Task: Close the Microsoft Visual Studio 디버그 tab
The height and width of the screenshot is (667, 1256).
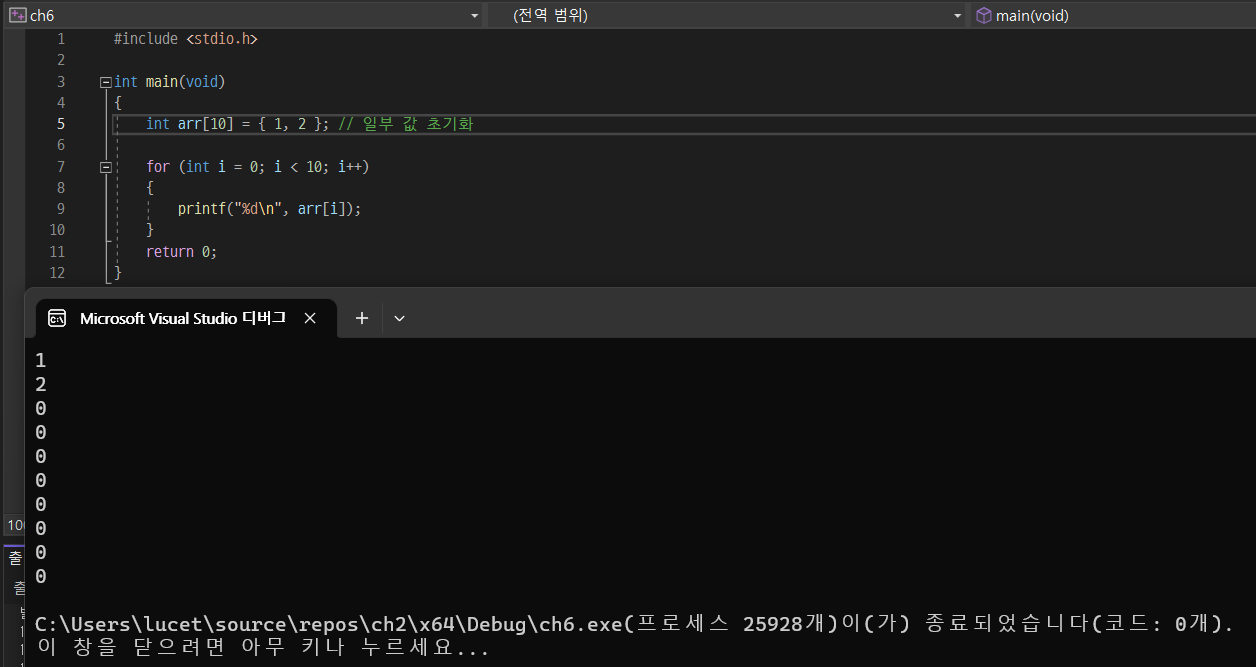Action: 310,318
